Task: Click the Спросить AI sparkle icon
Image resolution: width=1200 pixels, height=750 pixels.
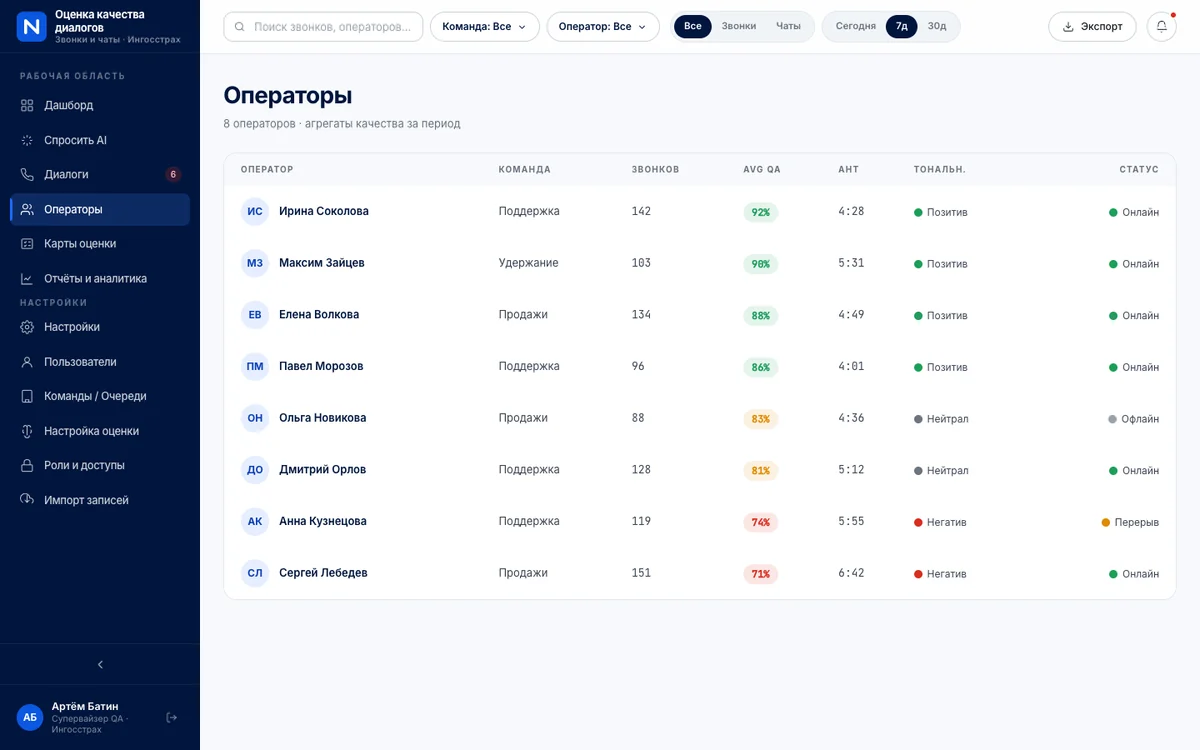Action: tap(27, 140)
